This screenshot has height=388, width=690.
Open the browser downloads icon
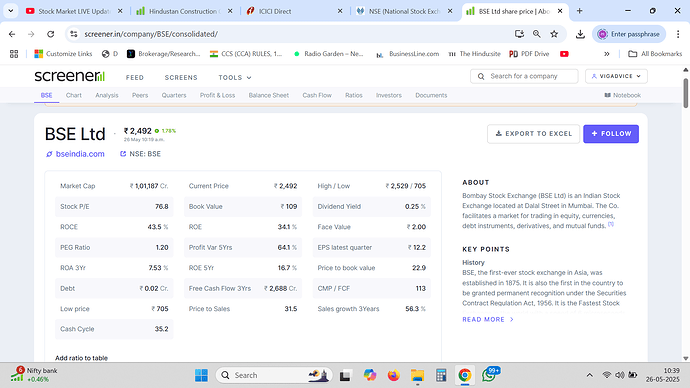click(580, 34)
